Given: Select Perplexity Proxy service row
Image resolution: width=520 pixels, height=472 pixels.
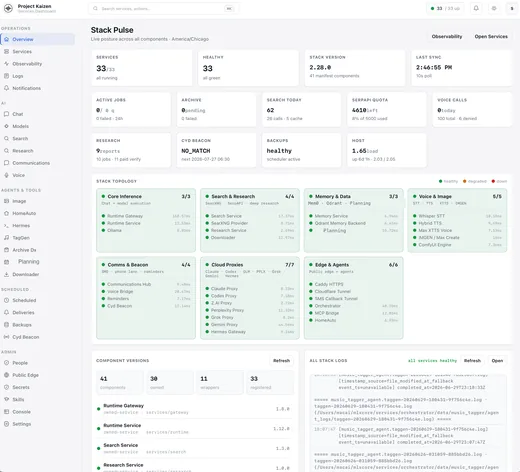Looking at the screenshot, I should click(x=250, y=310).
